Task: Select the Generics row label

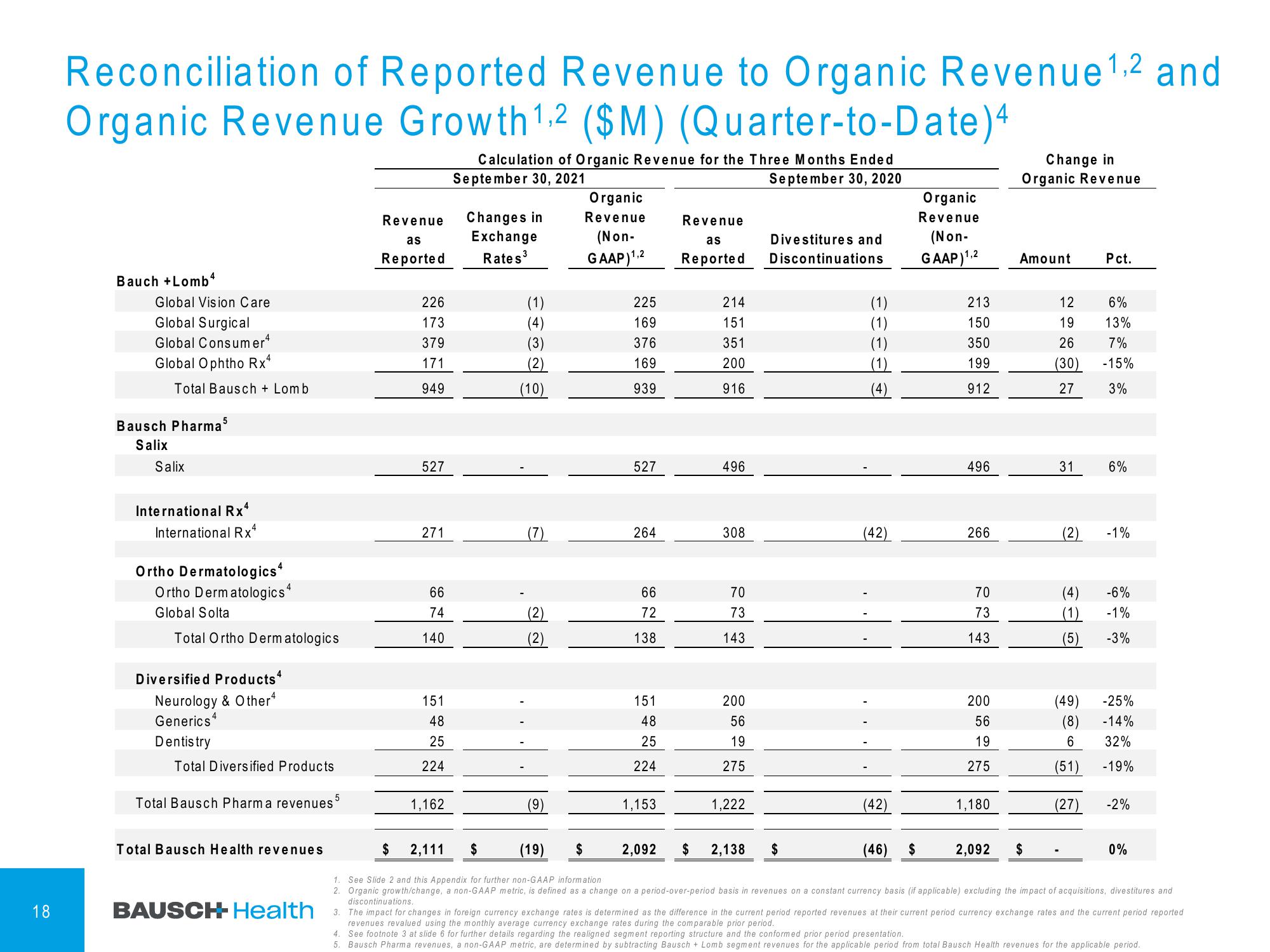Action: tap(186, 720)
